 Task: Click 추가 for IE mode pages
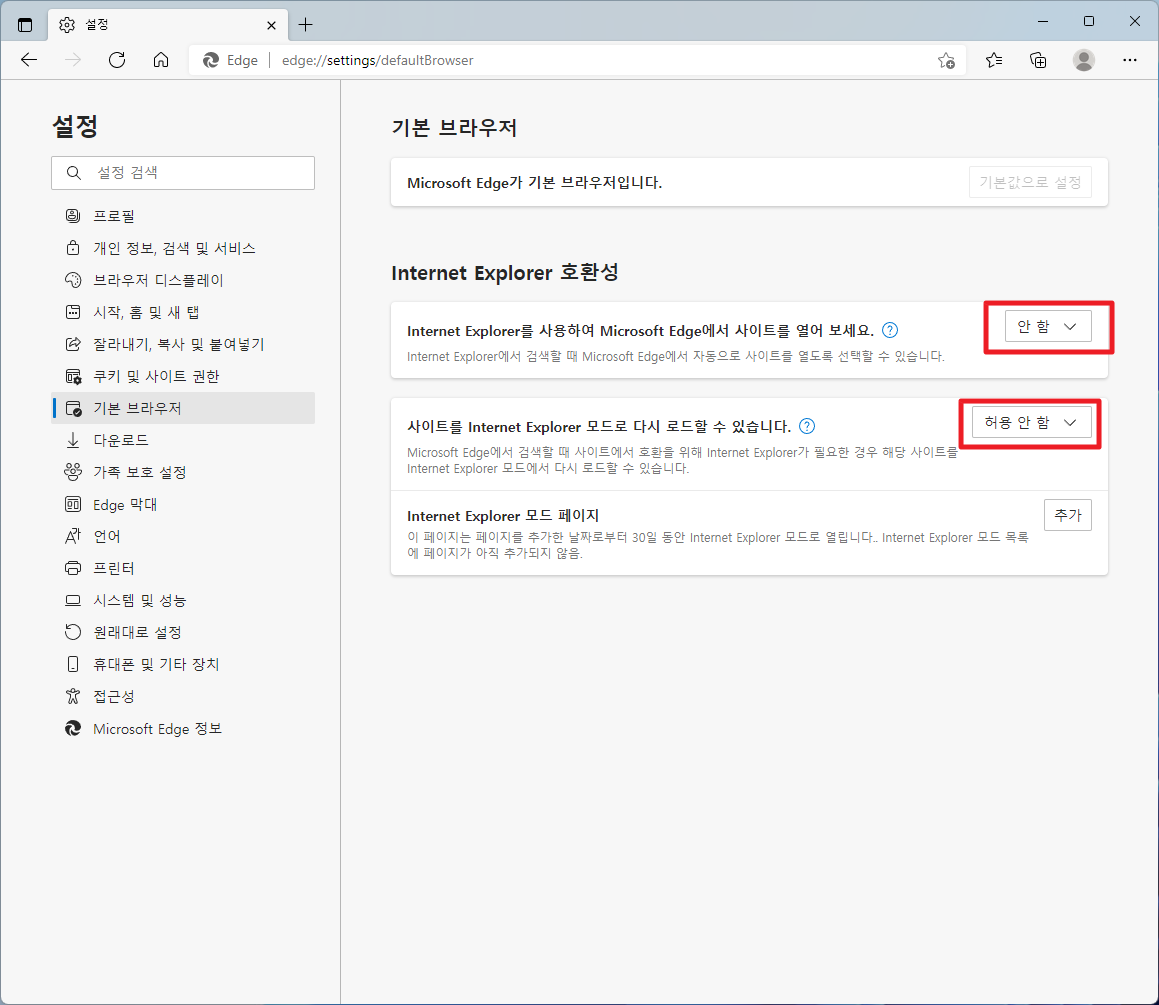(x=1067, y=515)
